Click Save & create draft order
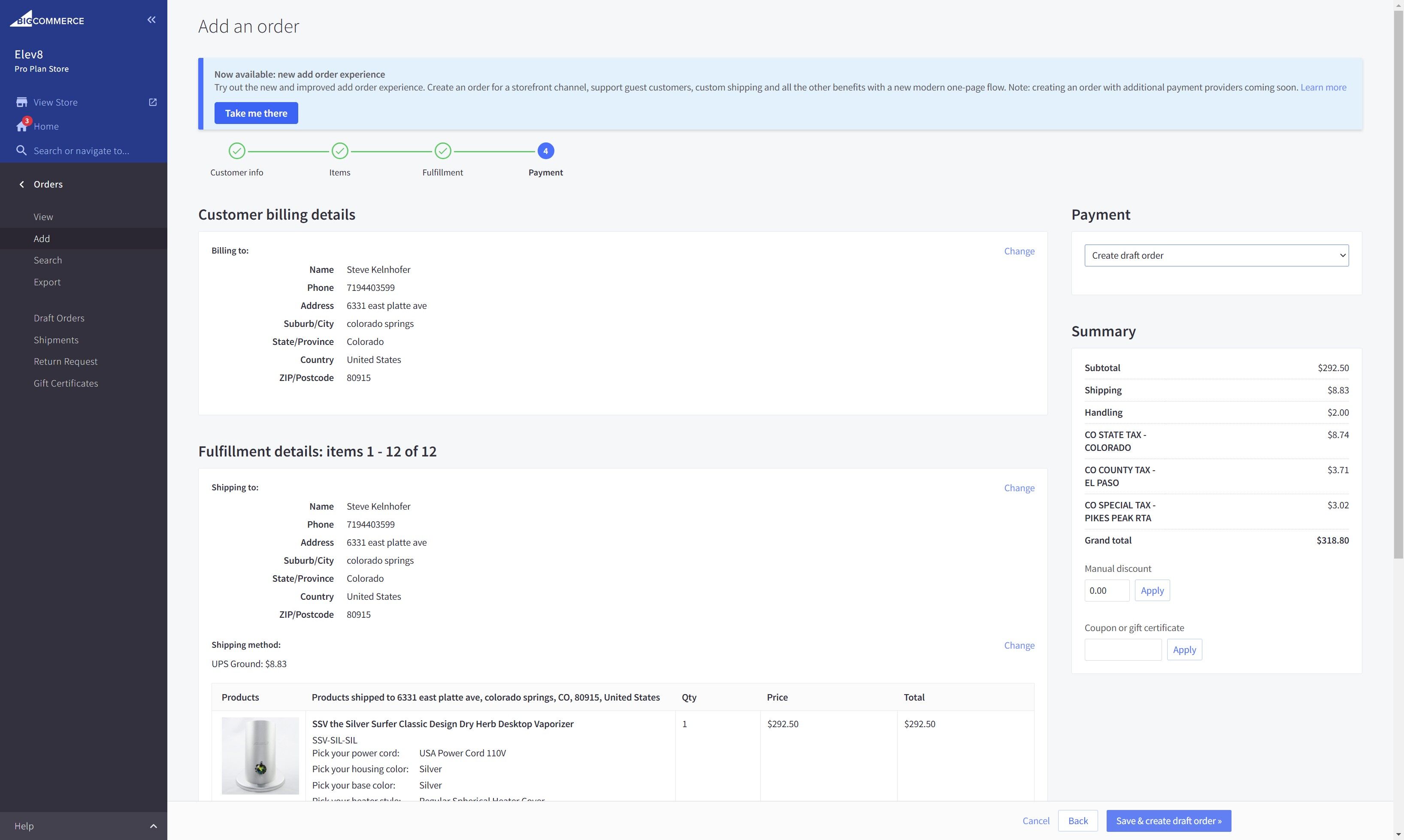Viewport: 1404px width, 840px height. point(1168,821)
